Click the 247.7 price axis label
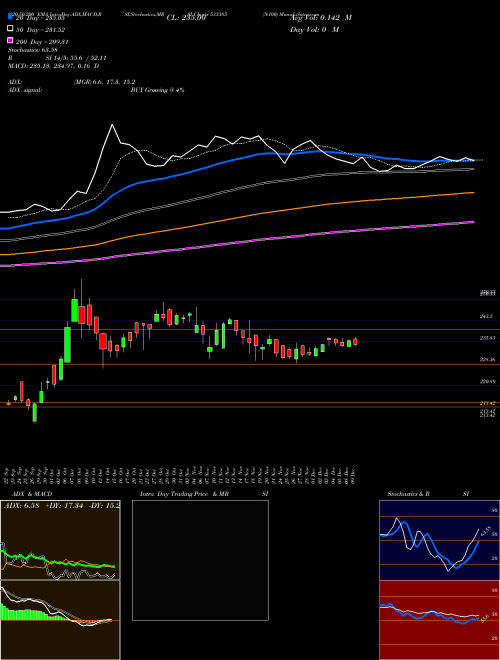The height and width of the screenshot is (660, 500). (487, 316)
